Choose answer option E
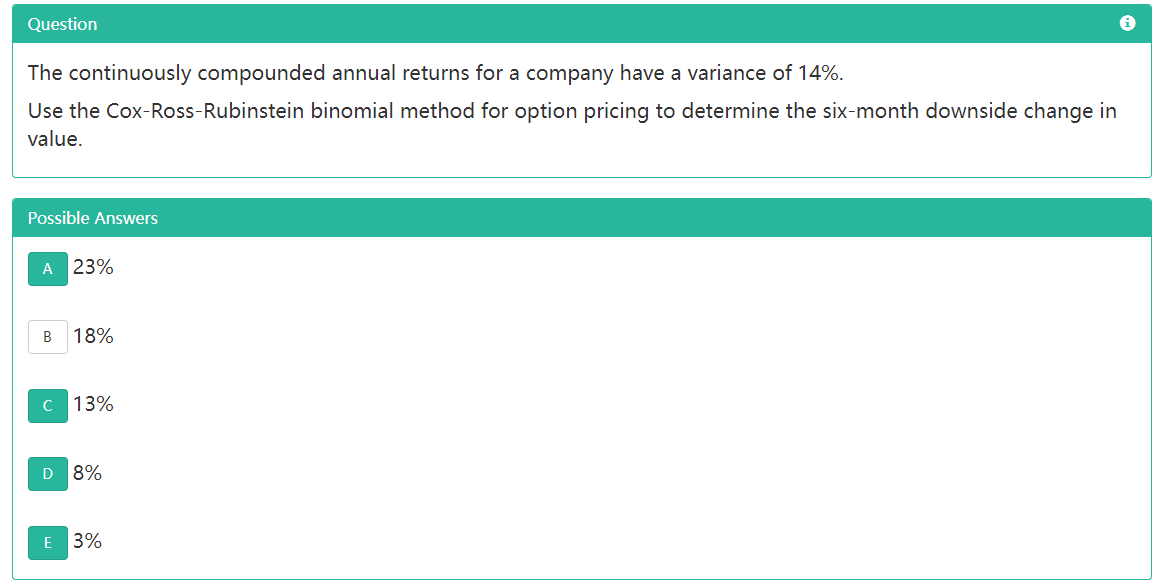This screenshot has width=1161, height=580. pyautogui.click(x=47, y=542)
